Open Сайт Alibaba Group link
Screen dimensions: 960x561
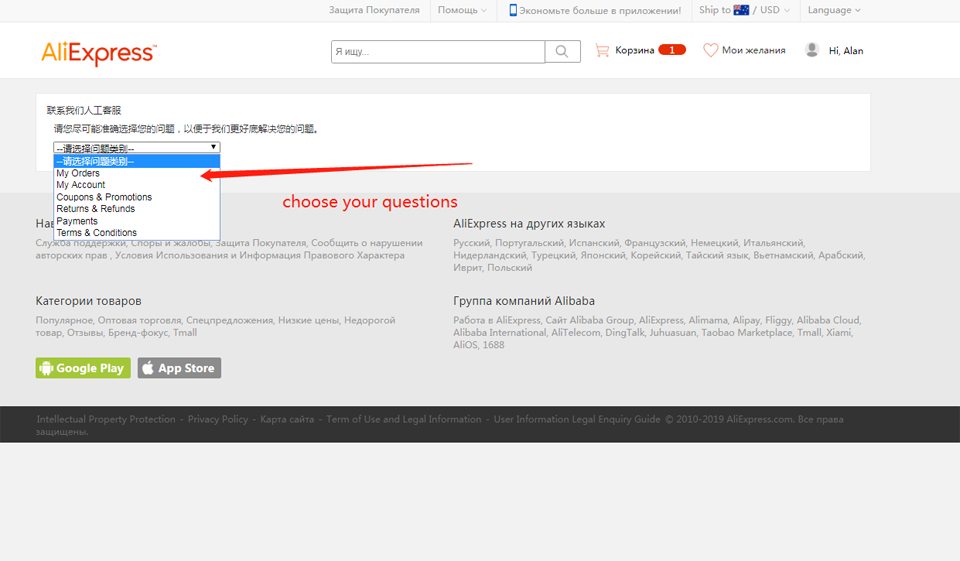590,320
